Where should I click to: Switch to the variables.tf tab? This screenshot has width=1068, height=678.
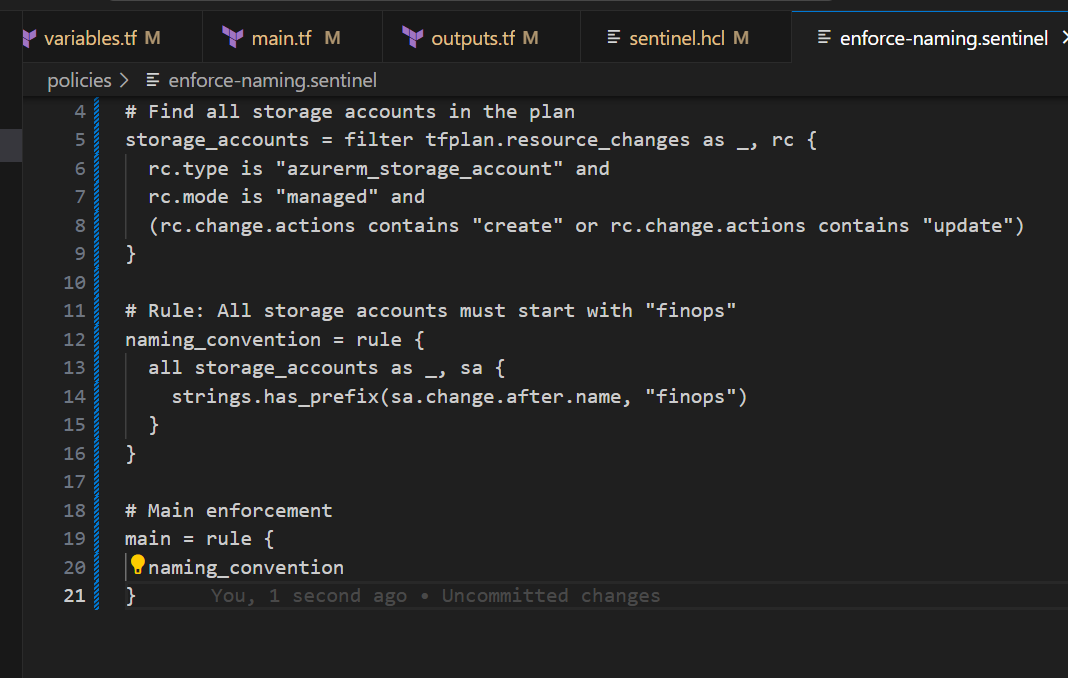pyautogui.click(x=90, y=38)
